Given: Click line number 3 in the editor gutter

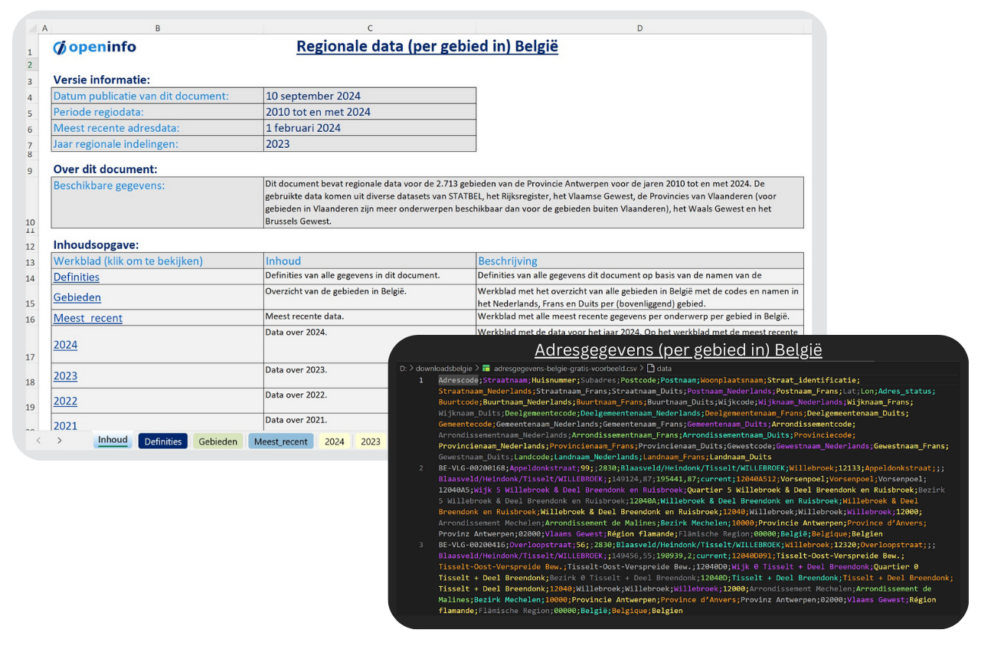Looking at the screenshot, I should tap(421, 544).
